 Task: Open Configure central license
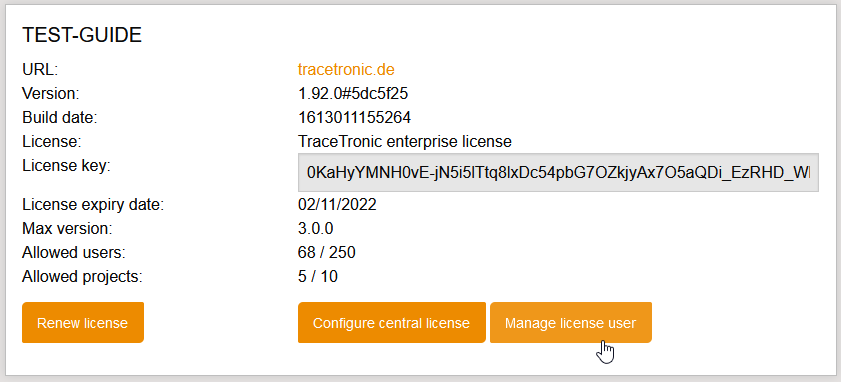pyautogui.click(x=392, y=322)
